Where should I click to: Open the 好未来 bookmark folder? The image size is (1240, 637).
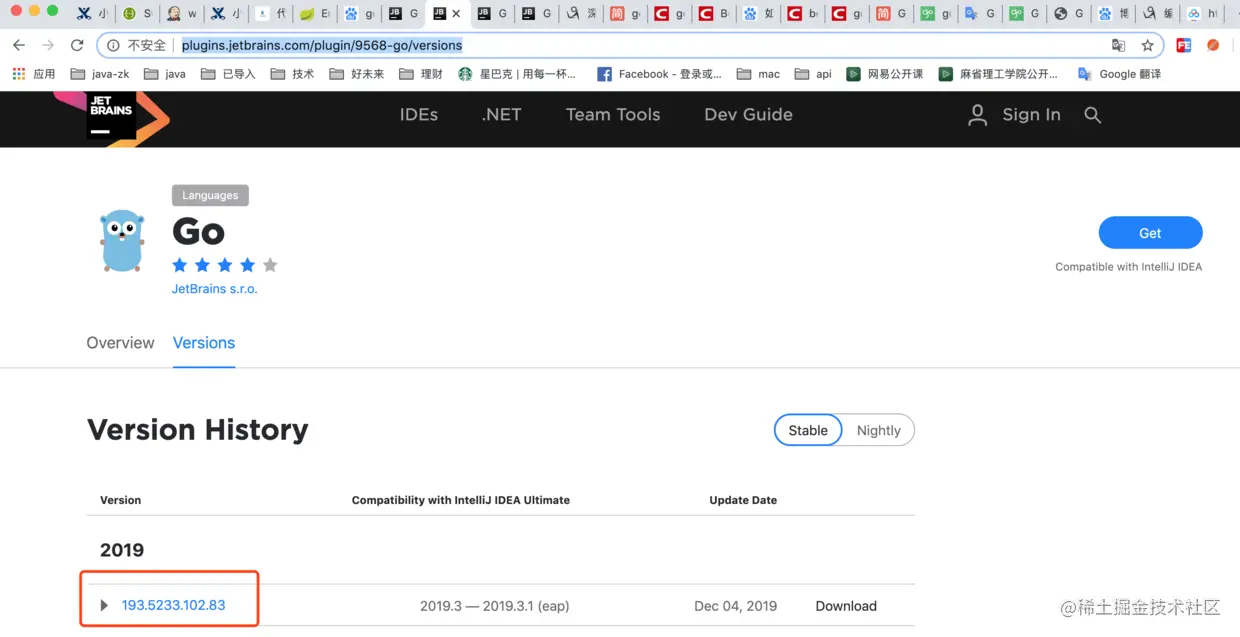click(357, 74)
